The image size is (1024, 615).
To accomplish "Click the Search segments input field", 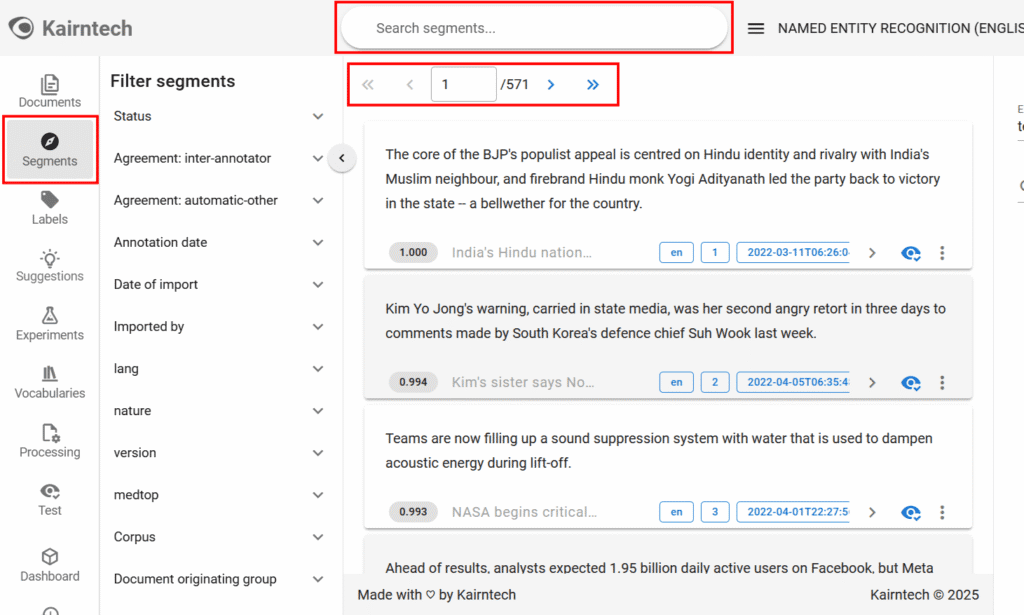I will click(x=534, y=28).
